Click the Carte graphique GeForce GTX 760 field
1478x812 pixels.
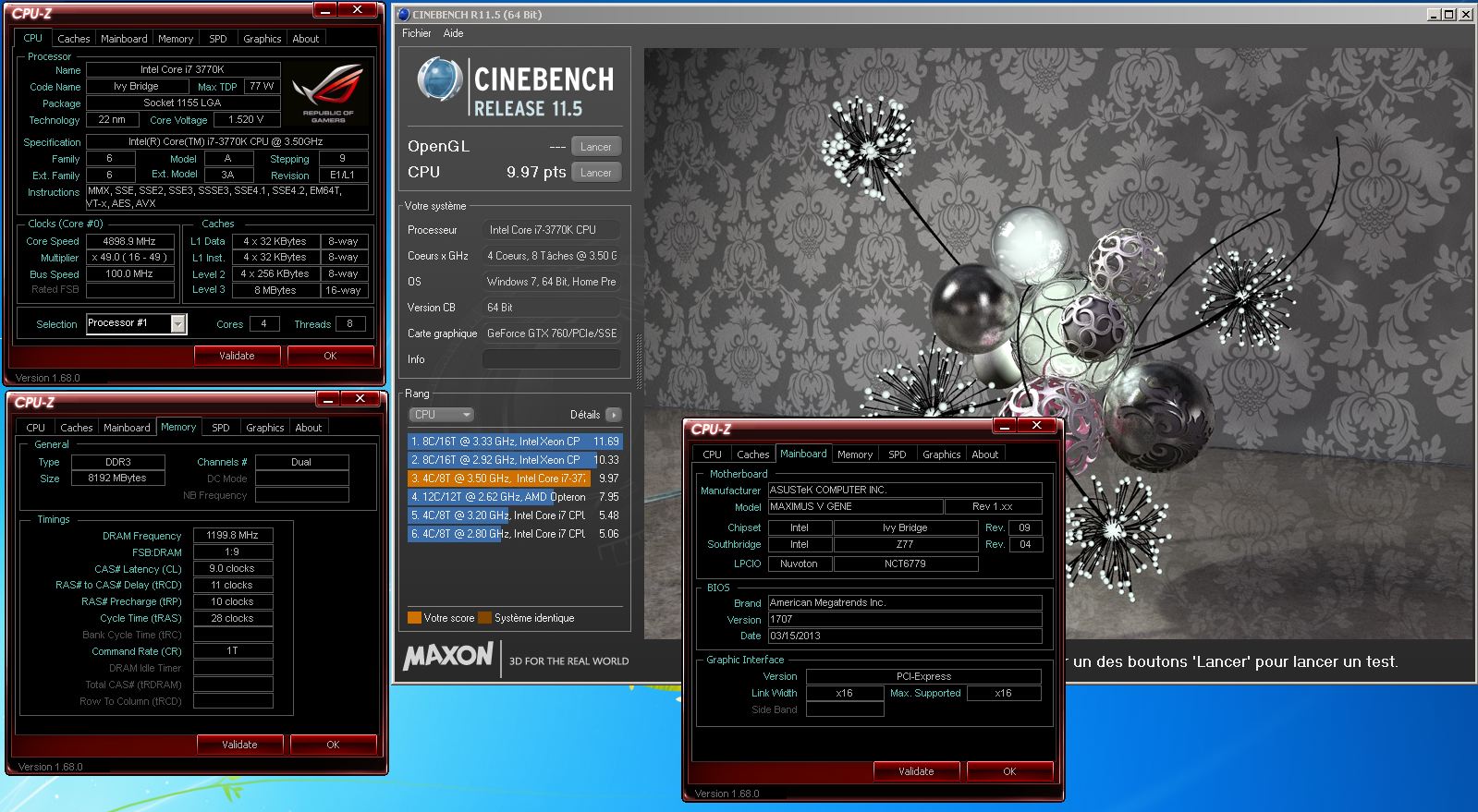pyautogui.click(x=551, y=333)
